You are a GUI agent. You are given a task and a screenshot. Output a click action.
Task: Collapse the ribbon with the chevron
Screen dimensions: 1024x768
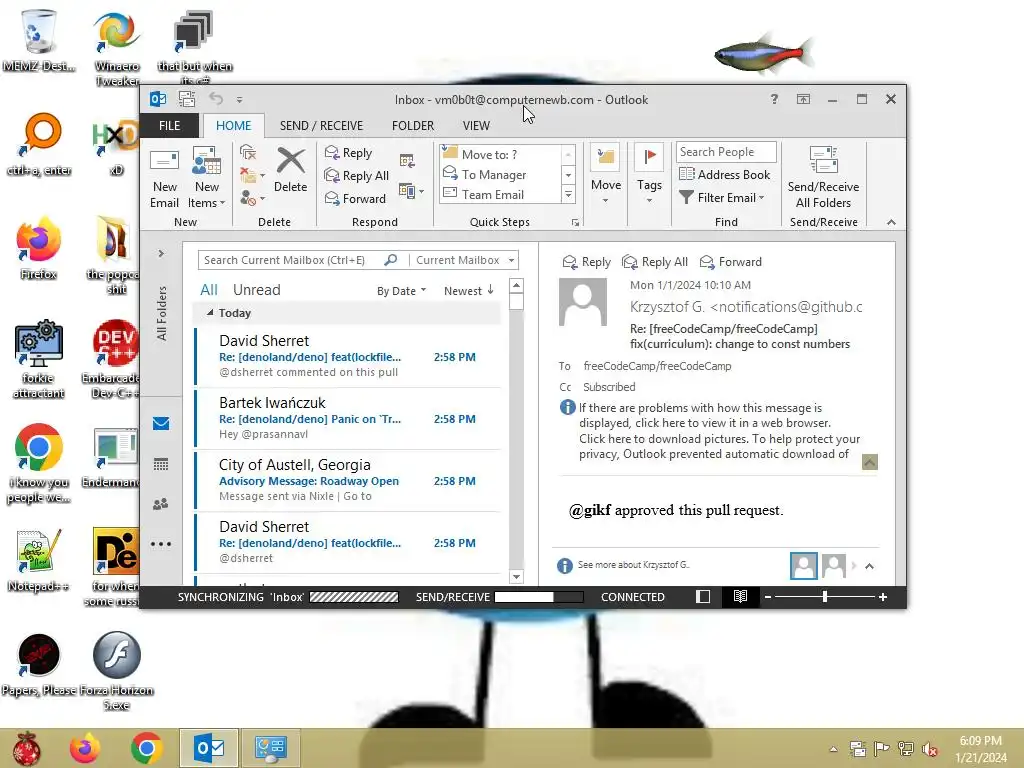[891, 223]
